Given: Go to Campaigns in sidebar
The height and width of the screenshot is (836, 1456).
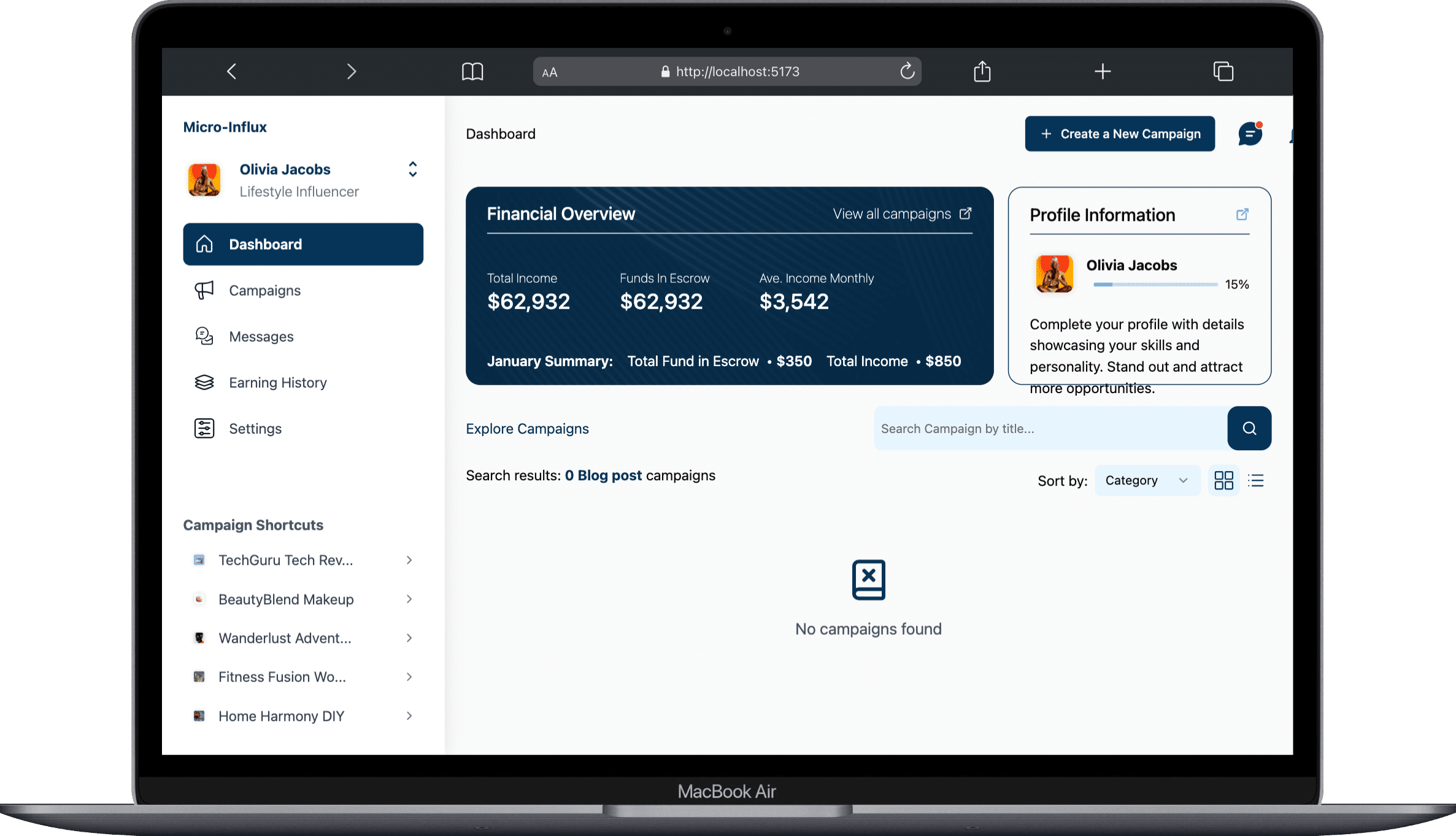Looking at the screenshot, I should point(264,291).
